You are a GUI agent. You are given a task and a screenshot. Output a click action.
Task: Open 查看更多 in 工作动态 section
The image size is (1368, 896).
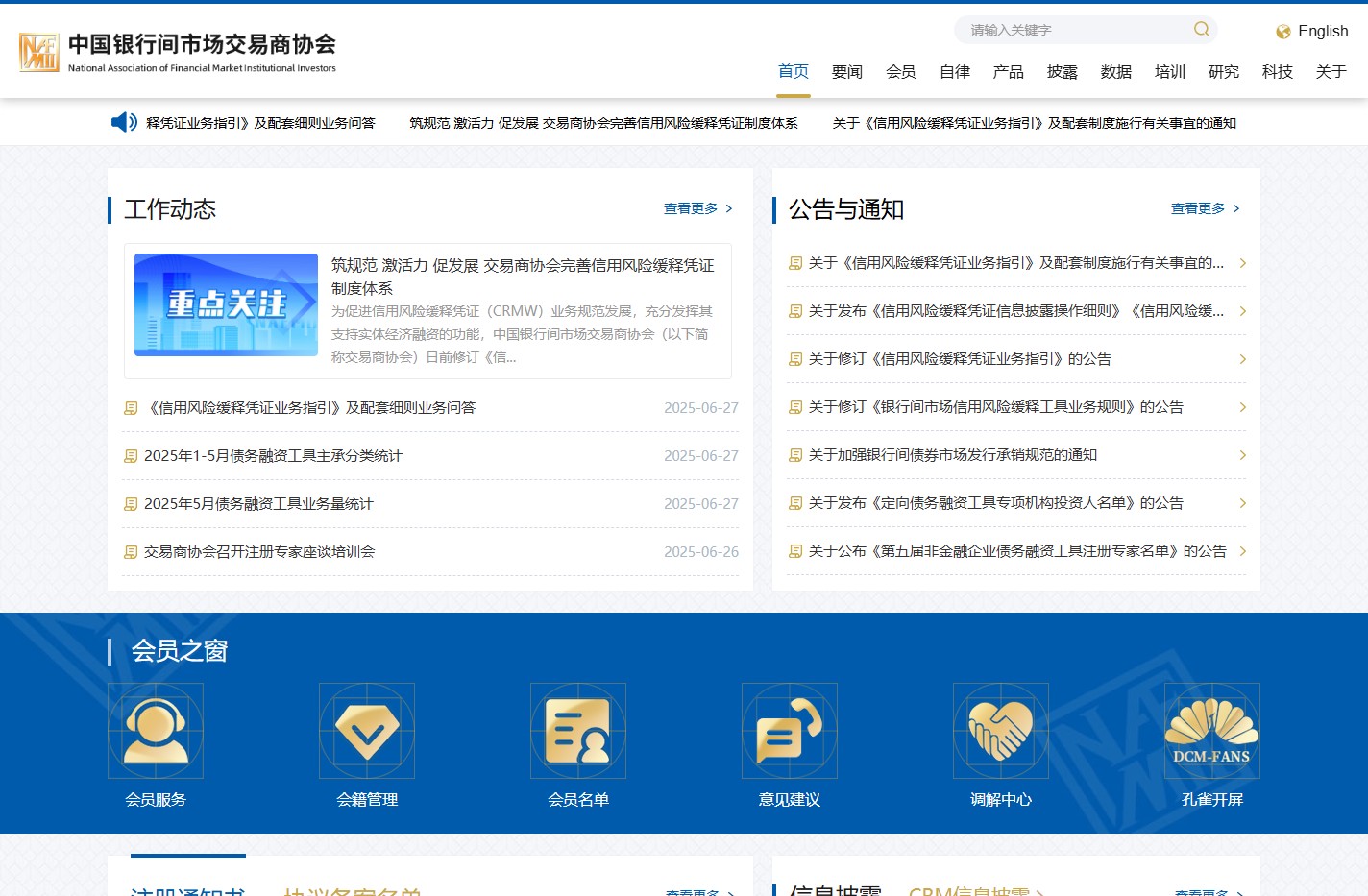(x=698, y=208)
